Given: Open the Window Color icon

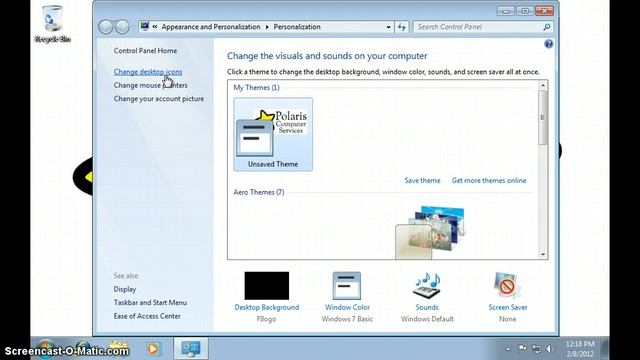Looking at the screenshot, I should 347,286.
